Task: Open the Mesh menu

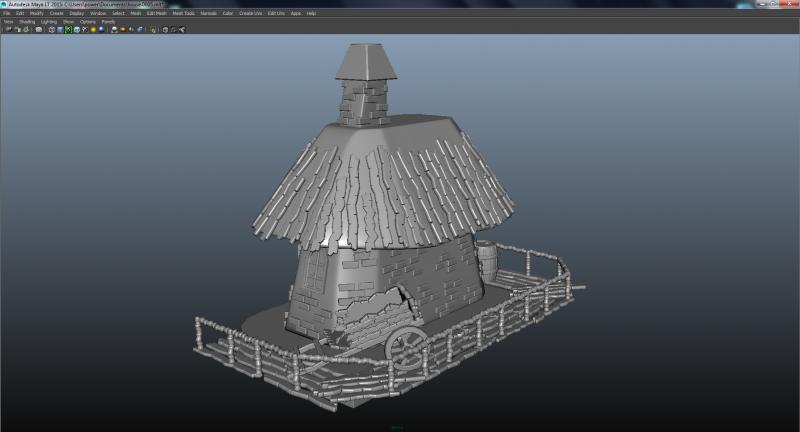Action: click(x=136, y=13)
